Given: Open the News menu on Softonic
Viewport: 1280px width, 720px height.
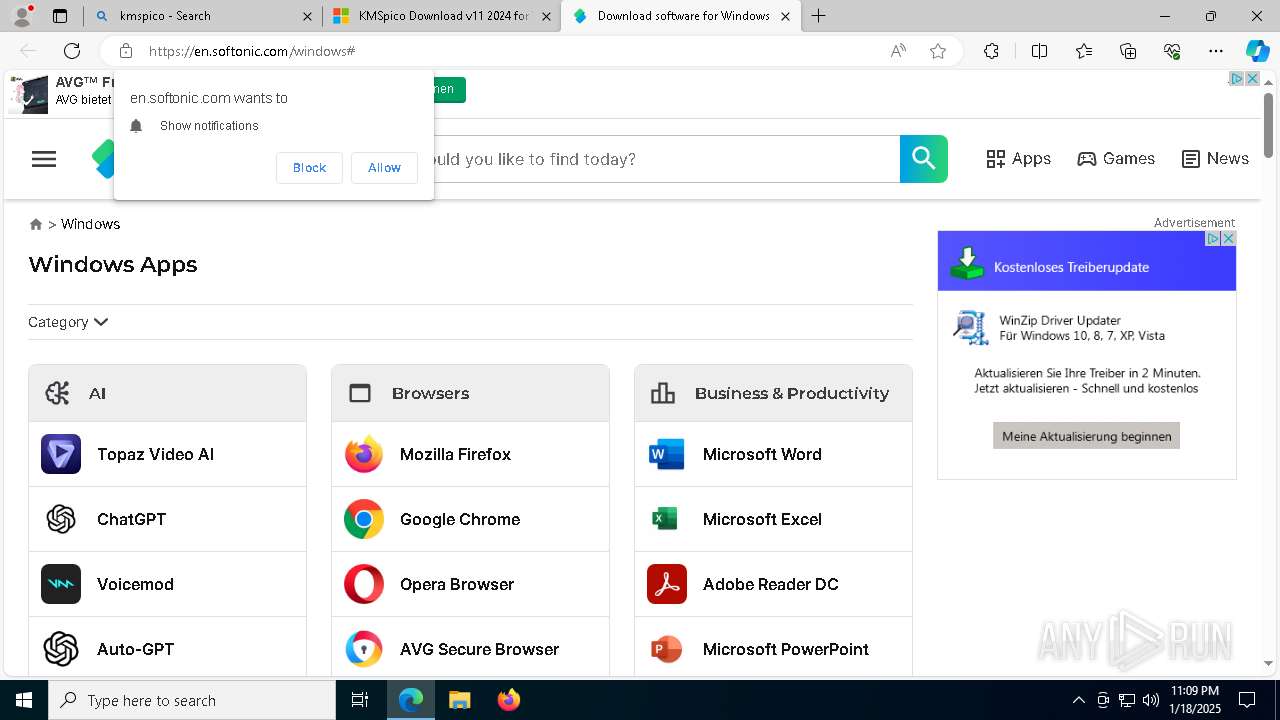Looking at the screenshot, I should (1215, 159).
